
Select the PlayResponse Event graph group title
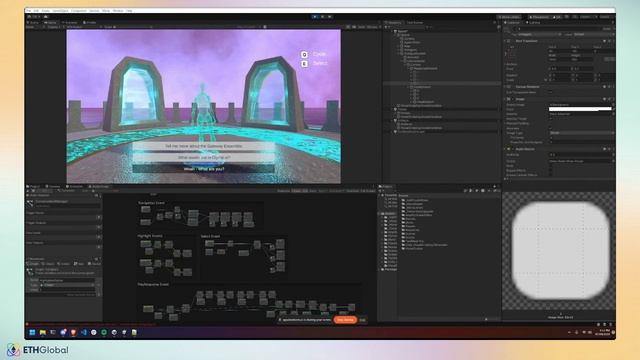[153, 284]
